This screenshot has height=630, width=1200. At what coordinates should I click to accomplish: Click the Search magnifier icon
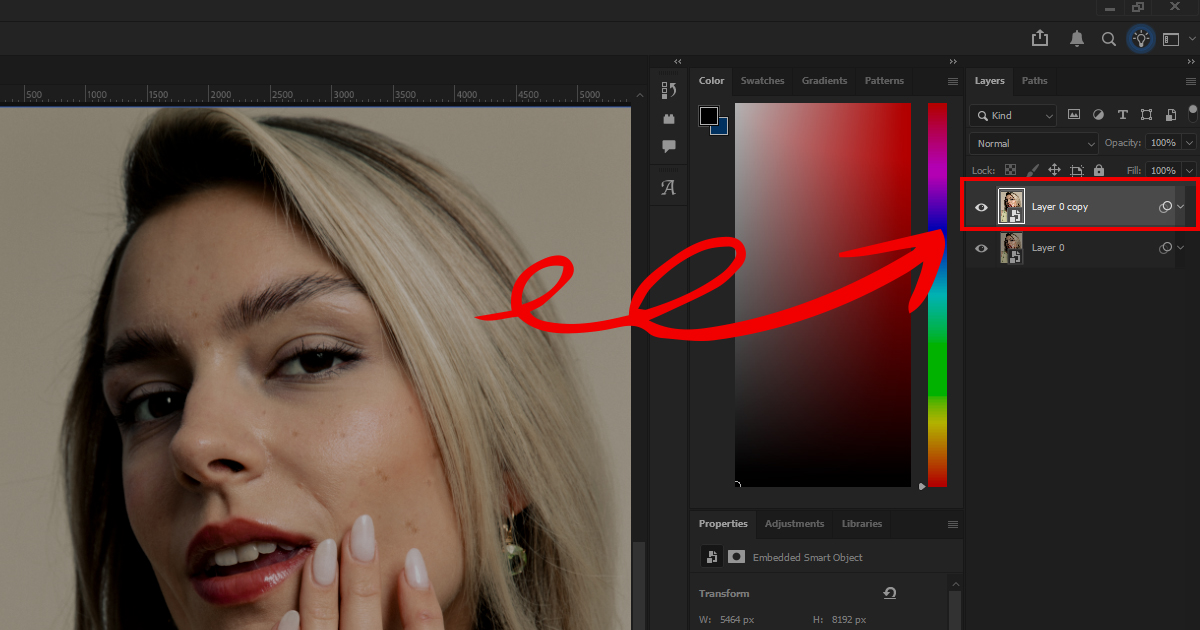(x=1109, y=39)
